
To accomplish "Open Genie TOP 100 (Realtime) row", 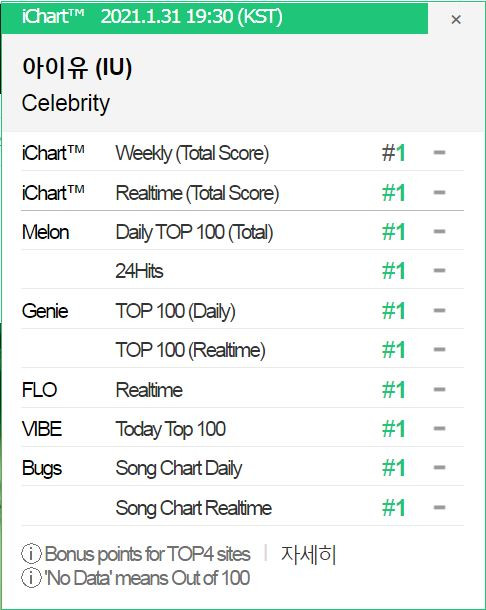I will click(x=242, y=349).
